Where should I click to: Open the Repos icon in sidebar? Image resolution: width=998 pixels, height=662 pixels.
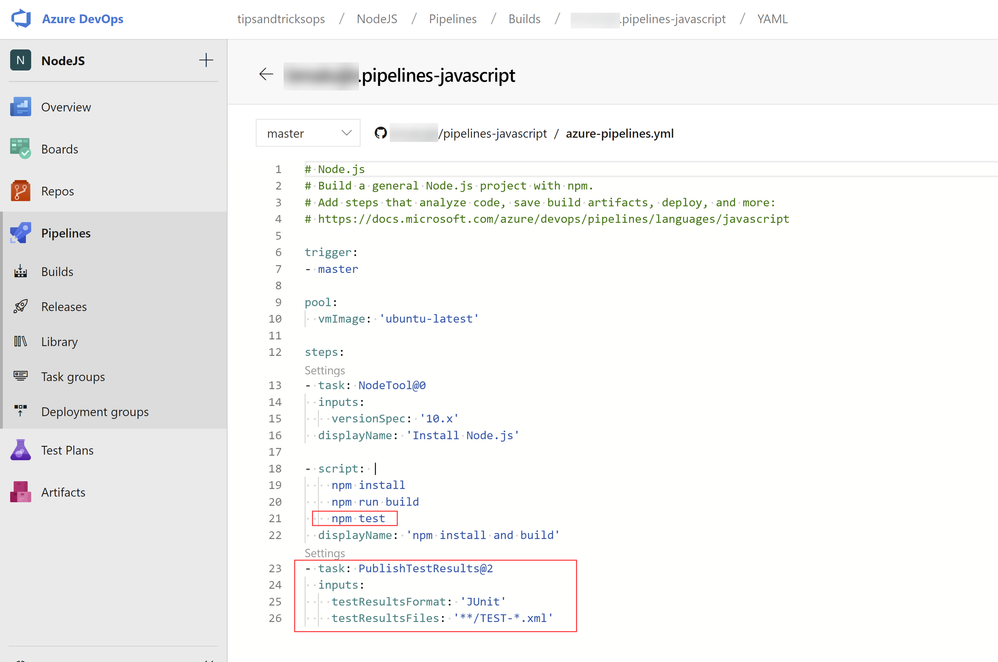pyautogui.click(x=20, y=191)
